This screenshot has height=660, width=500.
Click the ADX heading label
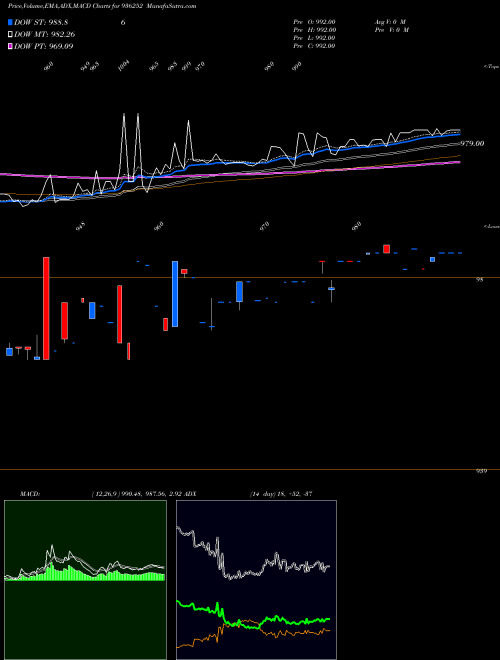pyautogui.click(x=190, y=494)
